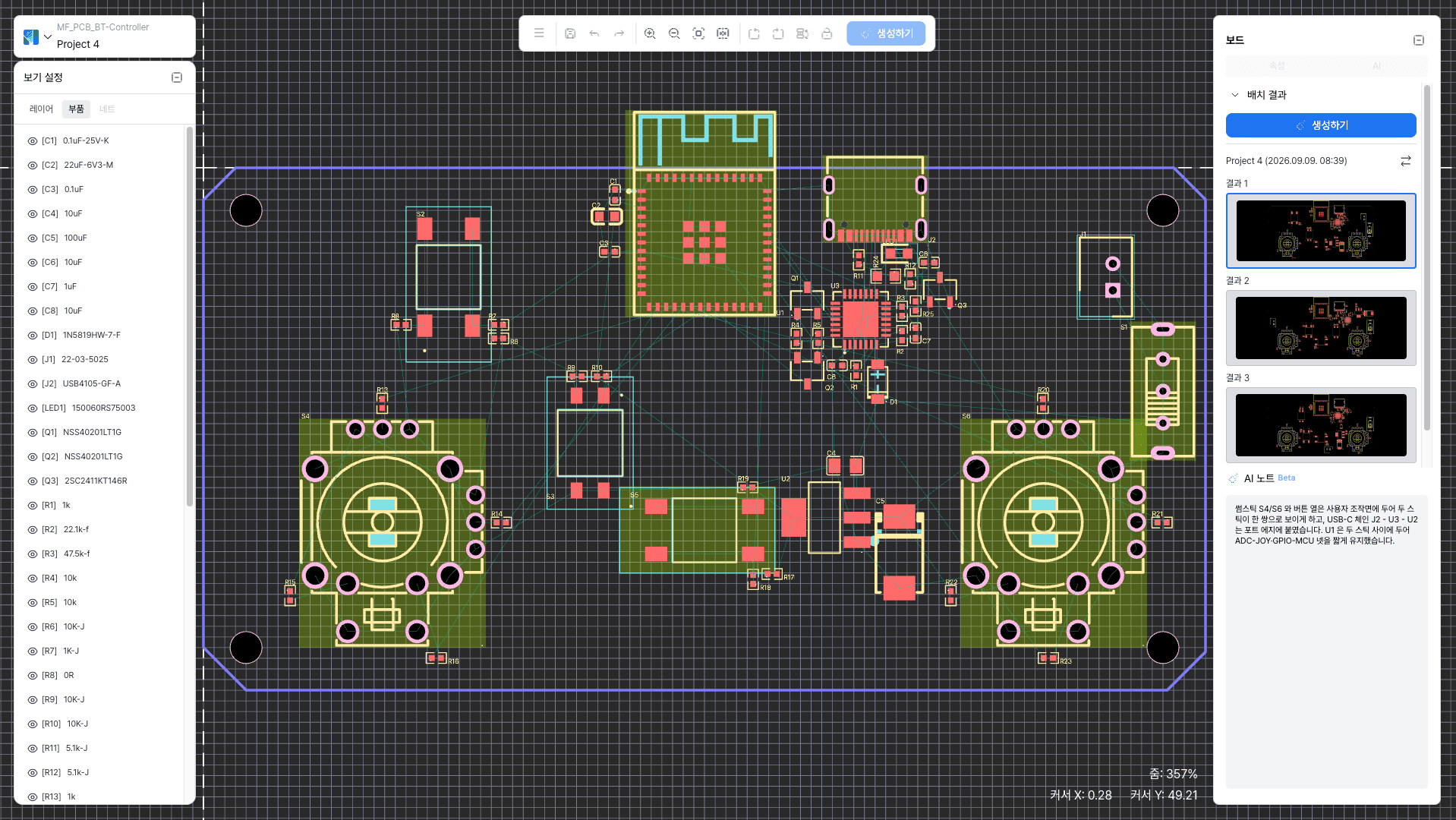
Task: Click the zoom out magnifier icon
Action: 674,33
